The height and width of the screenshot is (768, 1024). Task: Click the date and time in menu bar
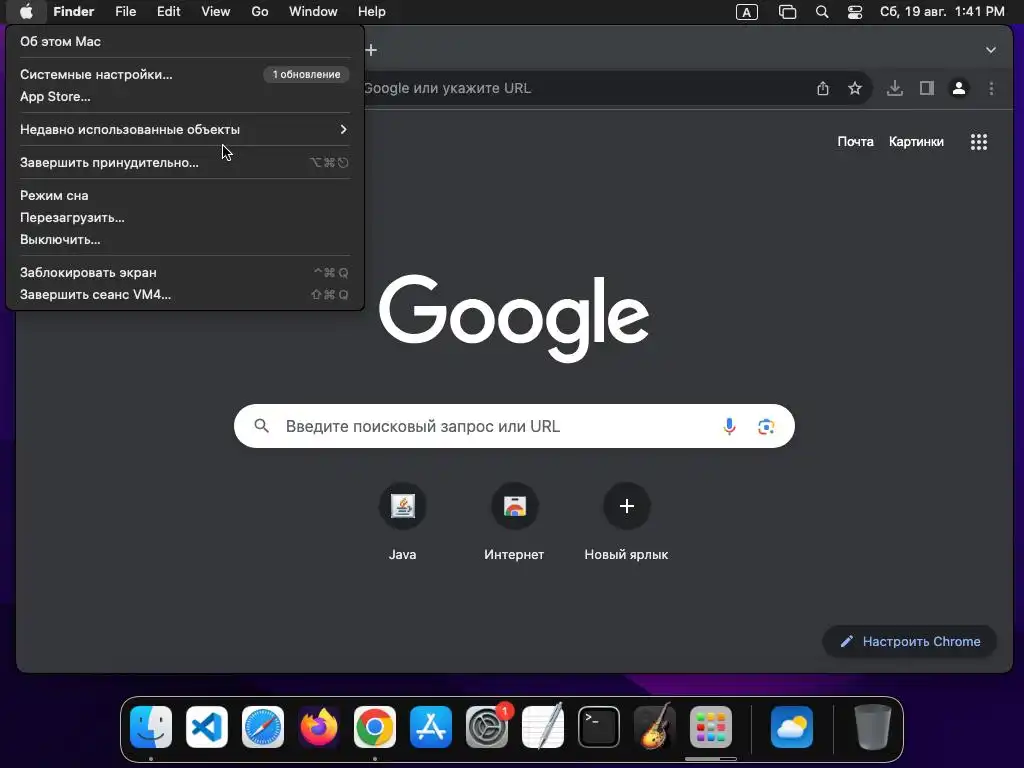(x=942, y=12)
